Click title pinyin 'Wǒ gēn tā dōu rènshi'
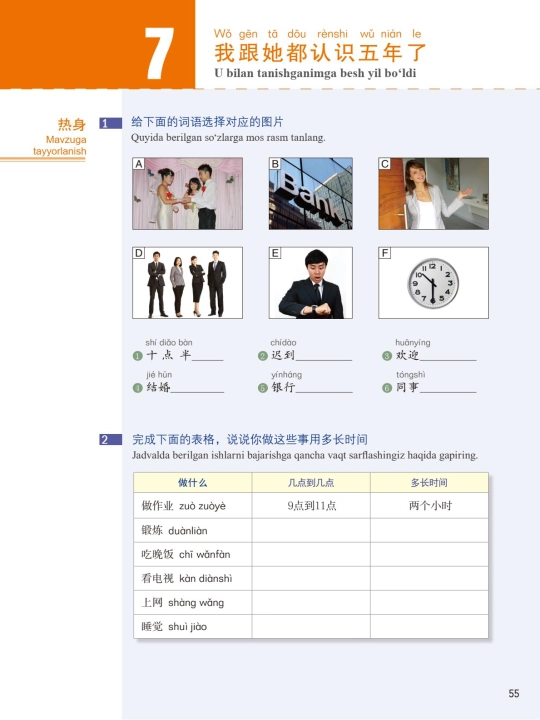 (281, 34)
